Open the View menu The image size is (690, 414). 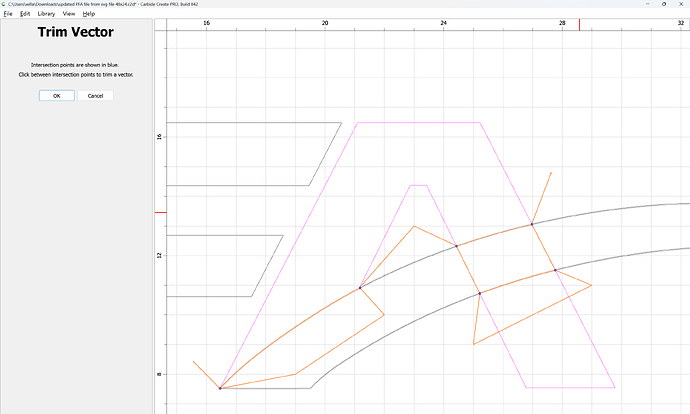pyautogui.click(x=68, y=14)
